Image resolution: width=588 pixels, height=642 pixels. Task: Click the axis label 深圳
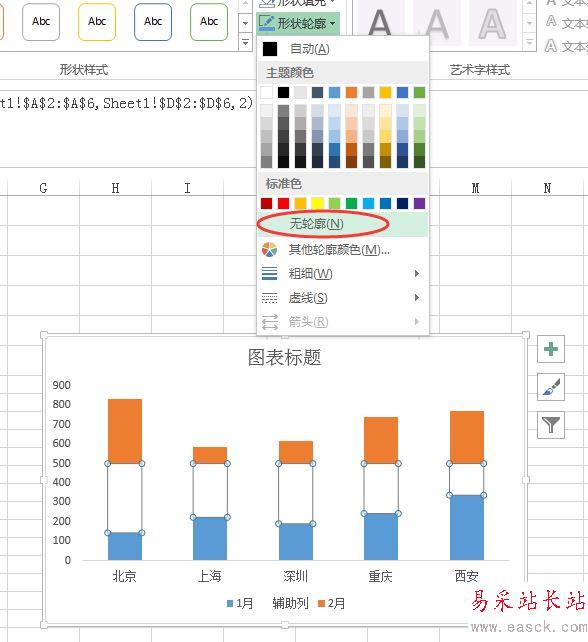(x=295, y=576)
